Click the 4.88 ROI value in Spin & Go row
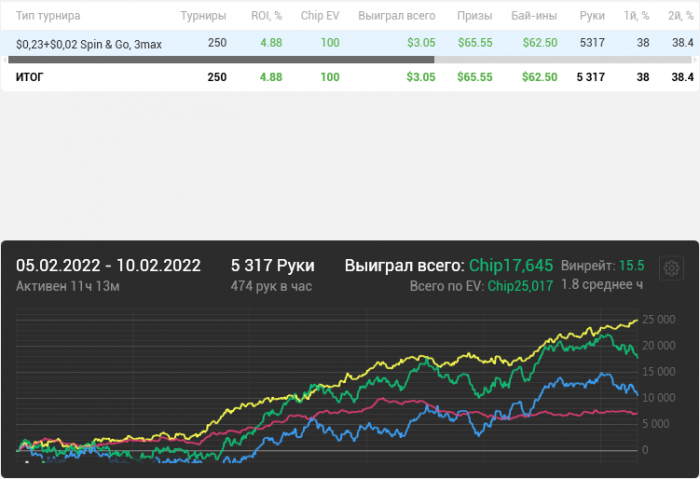 [271, 43]
